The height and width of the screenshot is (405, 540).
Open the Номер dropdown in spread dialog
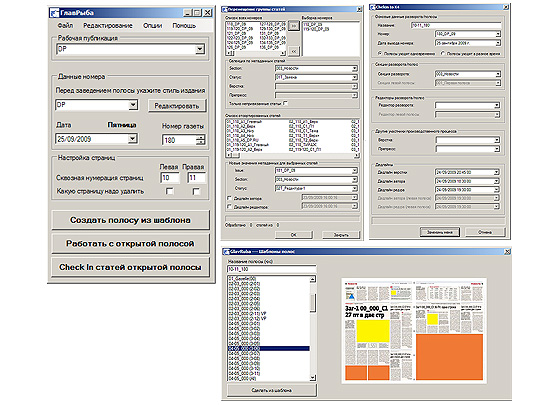[498, 34]
